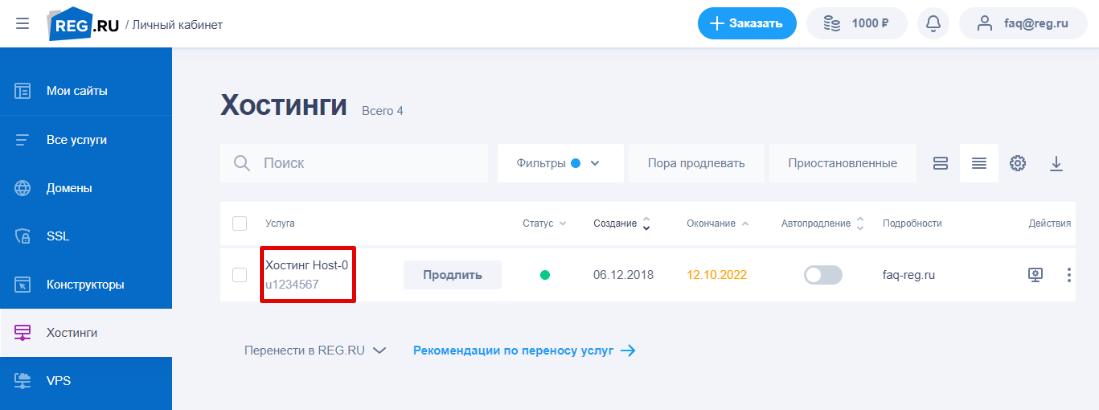Open SSL in sidebar

point(86,237)
